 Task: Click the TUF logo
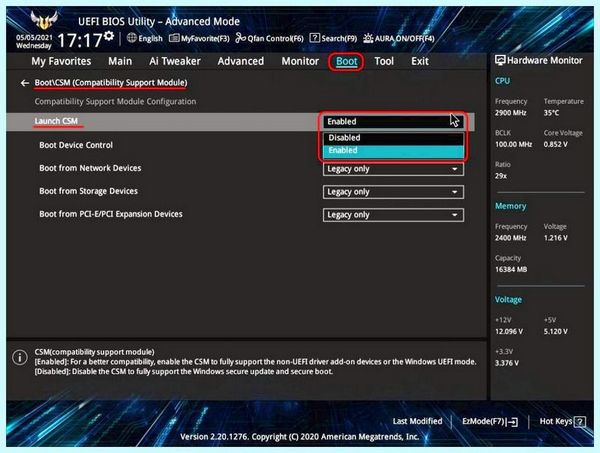click(x=44, y=20)
